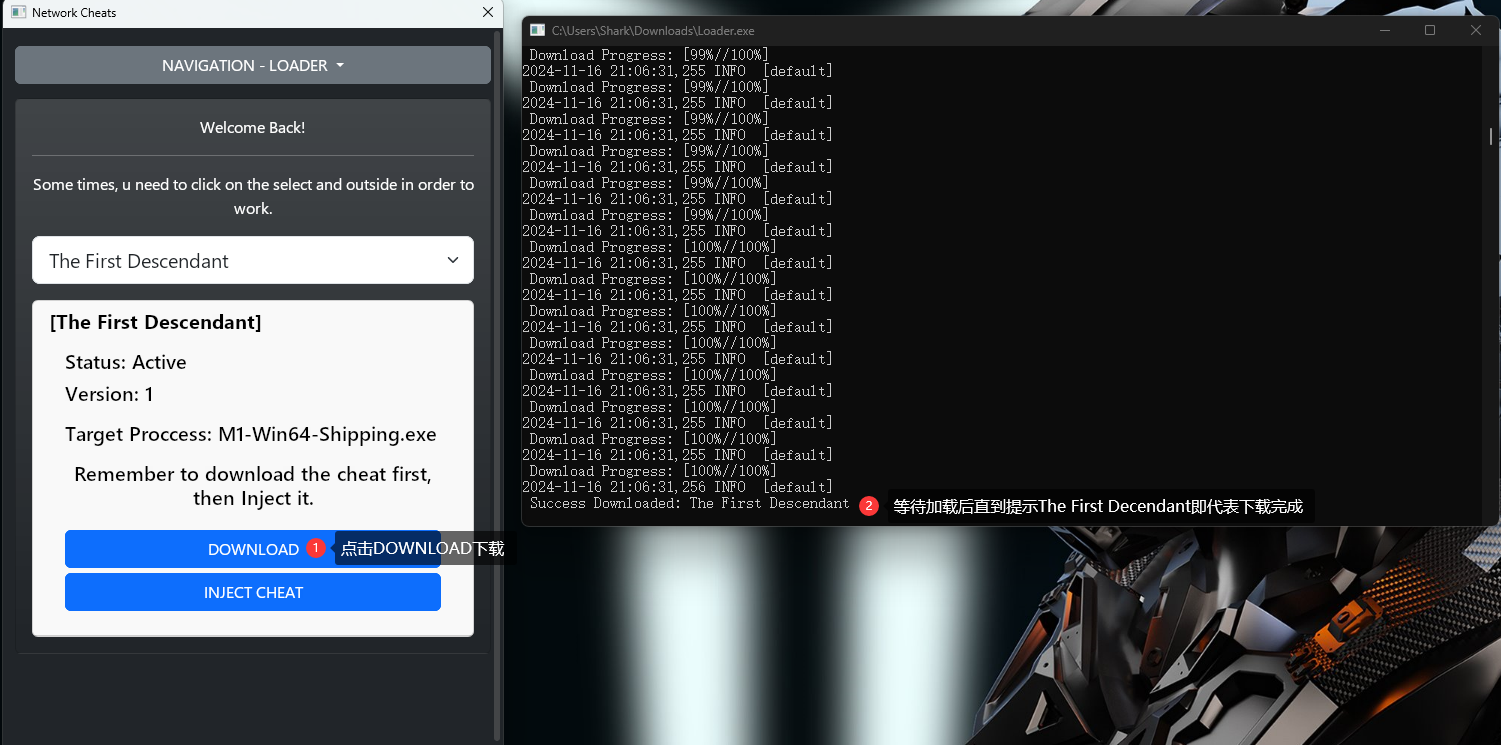Open The First Descendant game select box

pos(252,261)
